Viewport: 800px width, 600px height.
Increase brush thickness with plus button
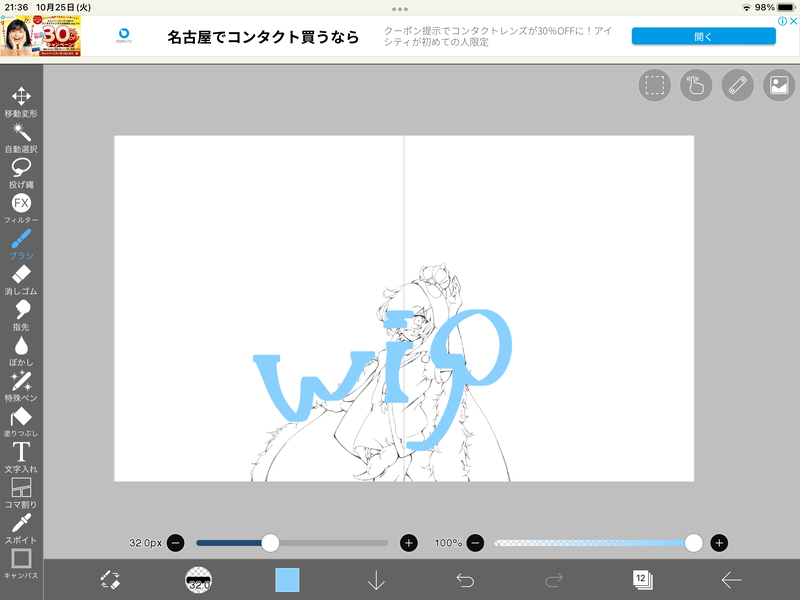pos(409,543)
